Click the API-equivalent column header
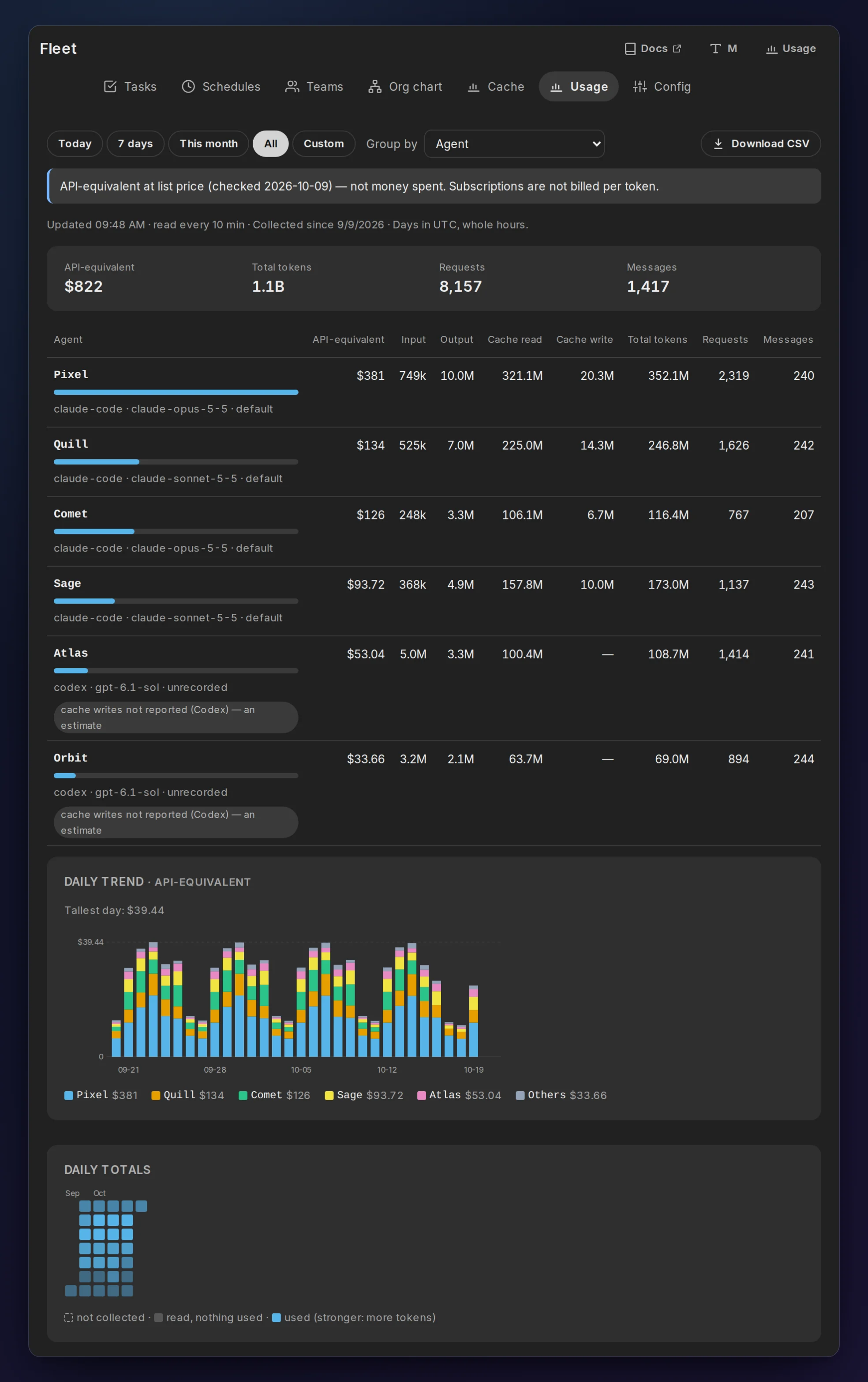The image size is (868, 1382). (x=348, y=339)
